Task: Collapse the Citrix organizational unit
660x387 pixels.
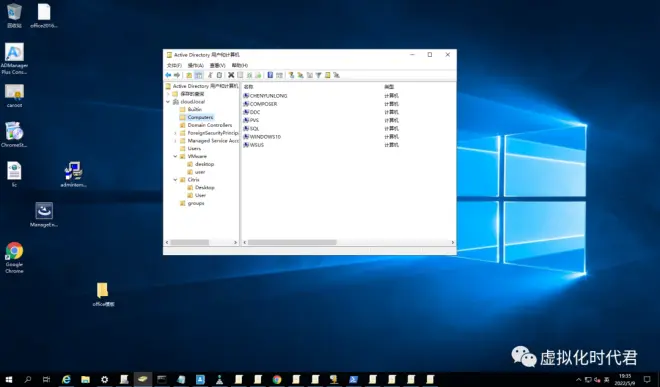Action: [176, 180]
